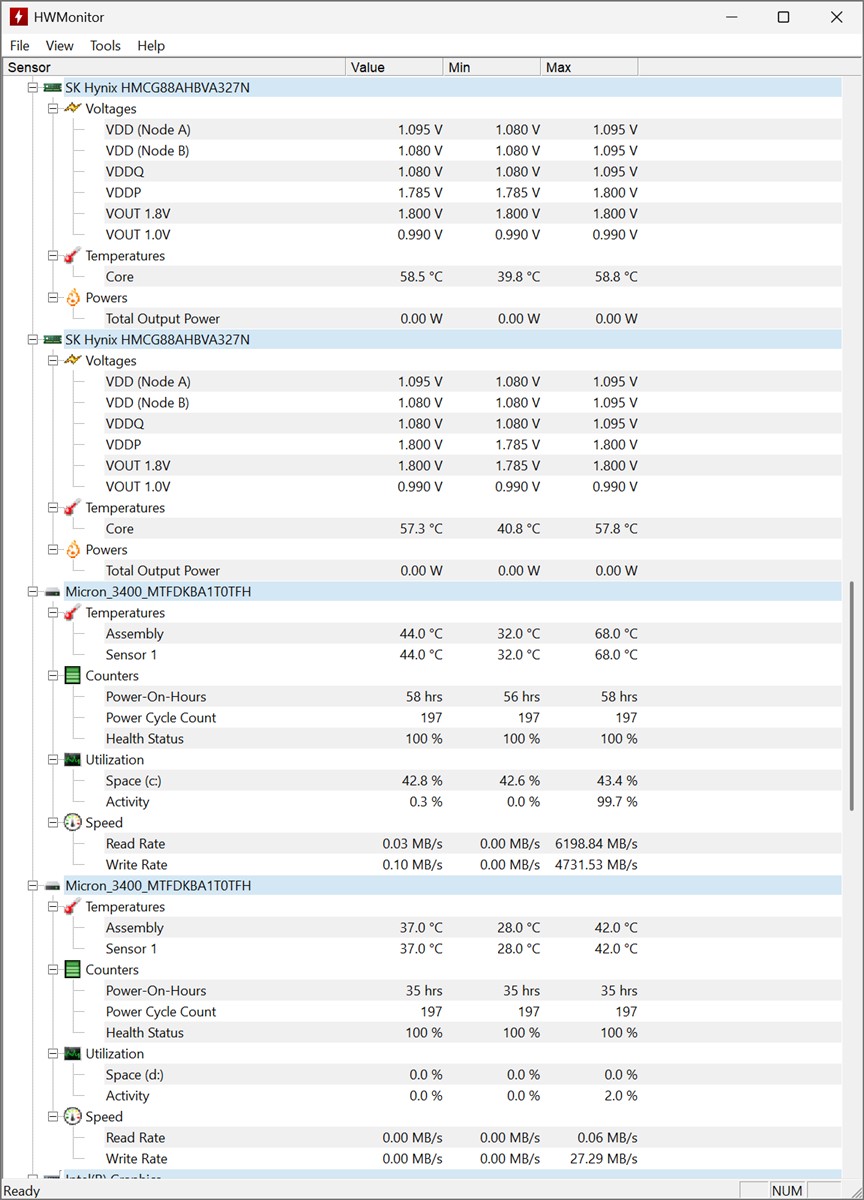Viewport: 864px width, 1200px height.
Task: Open the File menu
Action: click(x=20, y=46)
